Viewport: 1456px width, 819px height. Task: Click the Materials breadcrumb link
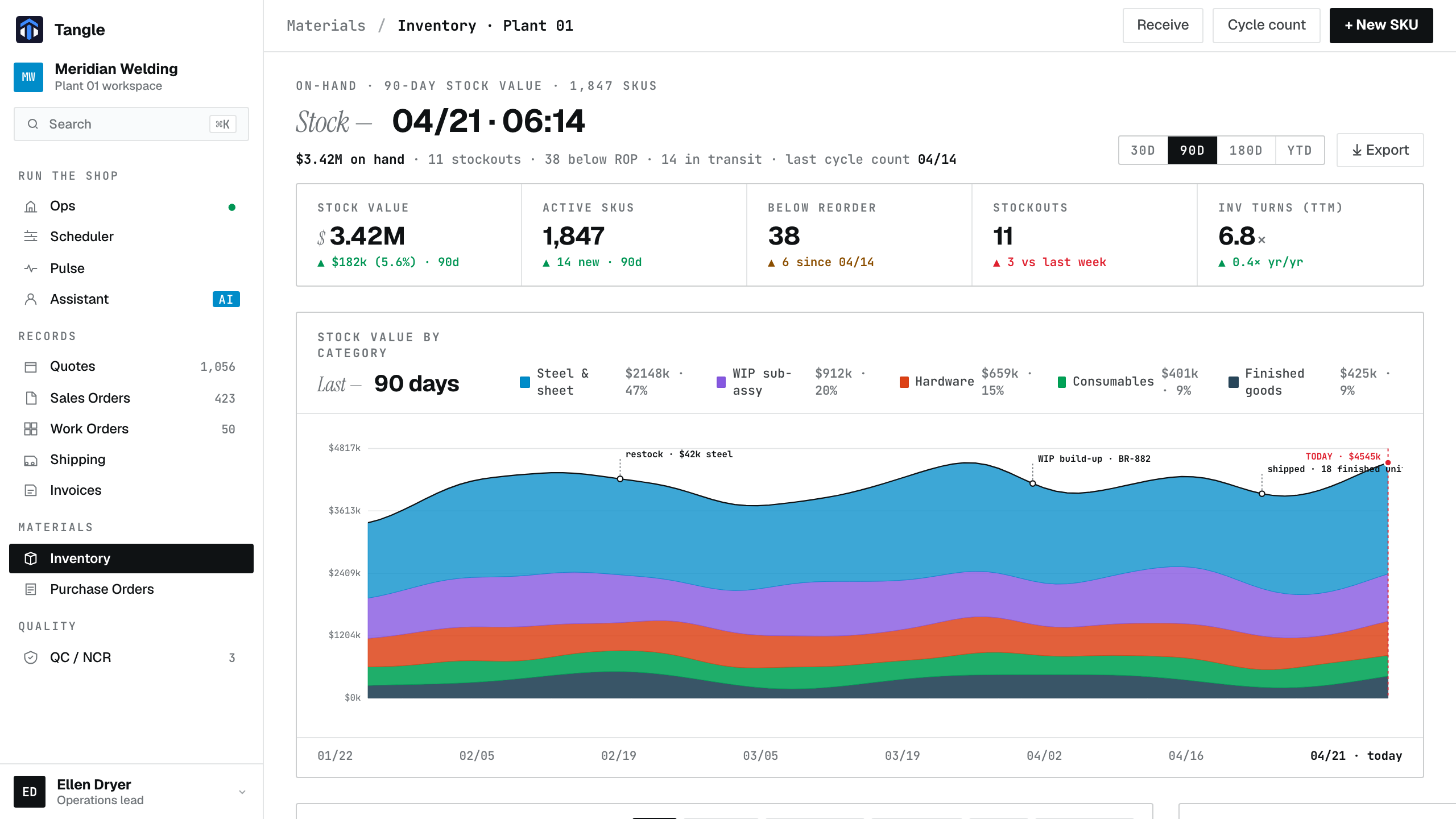326,26
